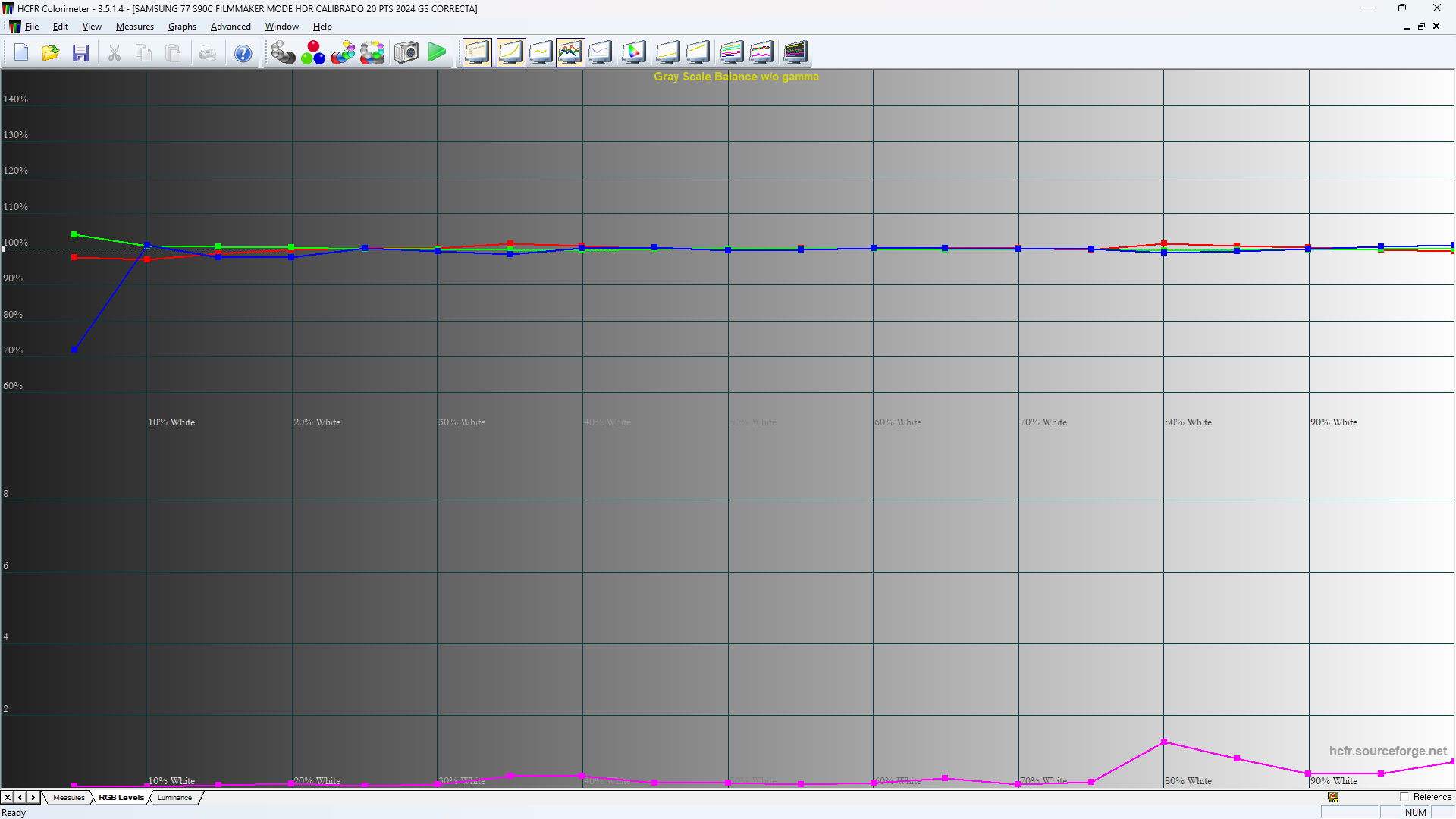Advance tabs with the right arrow control

coord(32,797)
